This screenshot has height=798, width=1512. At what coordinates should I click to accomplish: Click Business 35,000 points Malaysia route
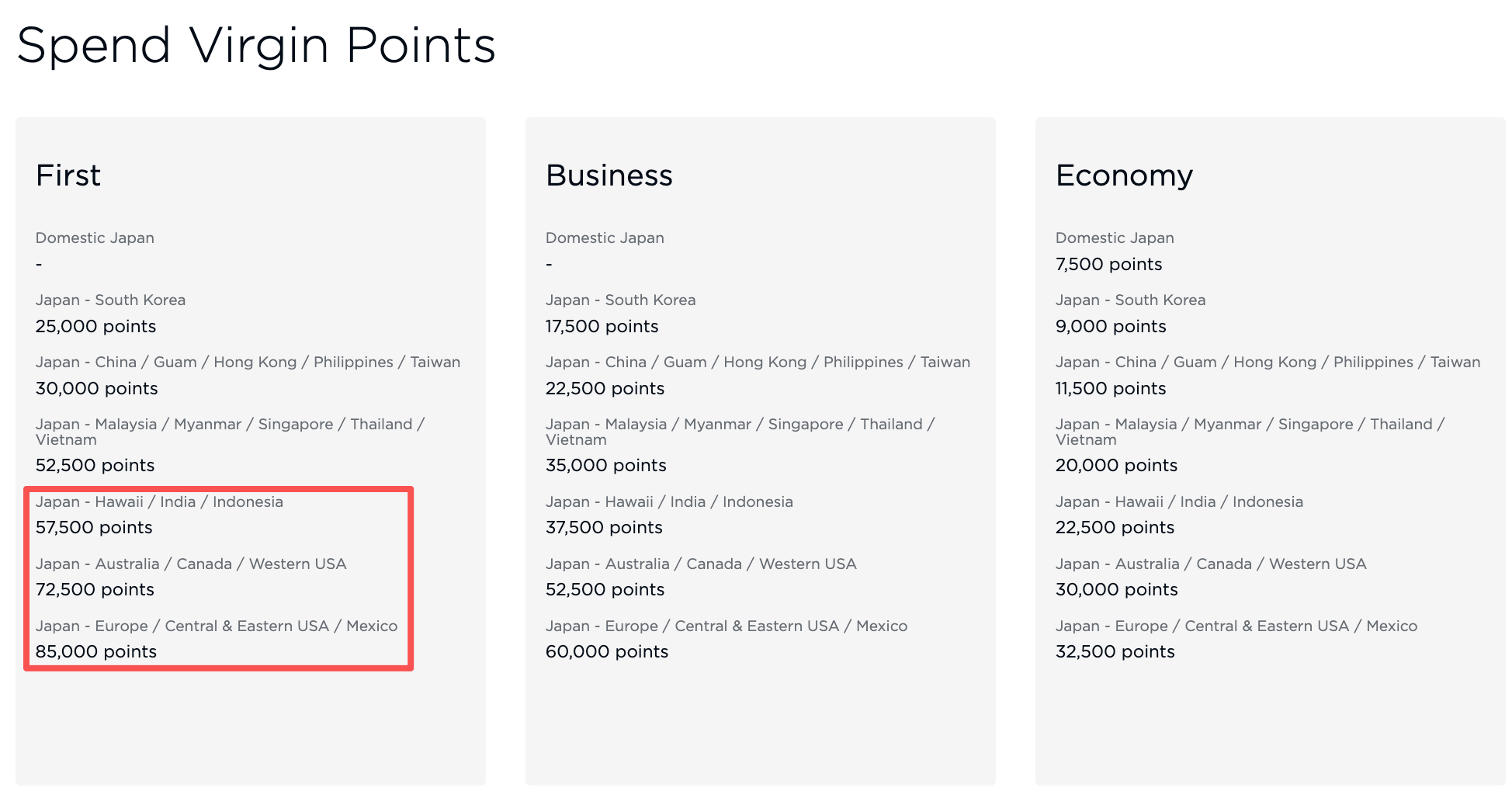pos(605,465)
